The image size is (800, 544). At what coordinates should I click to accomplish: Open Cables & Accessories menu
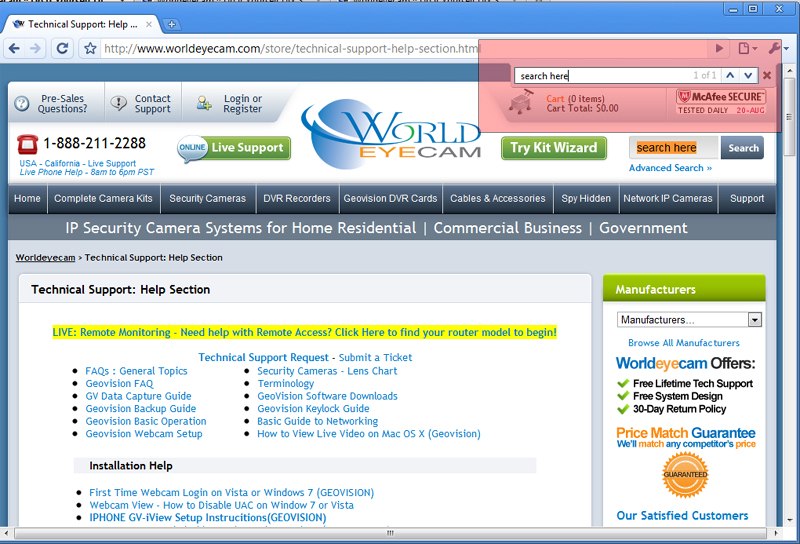(497, 199)
